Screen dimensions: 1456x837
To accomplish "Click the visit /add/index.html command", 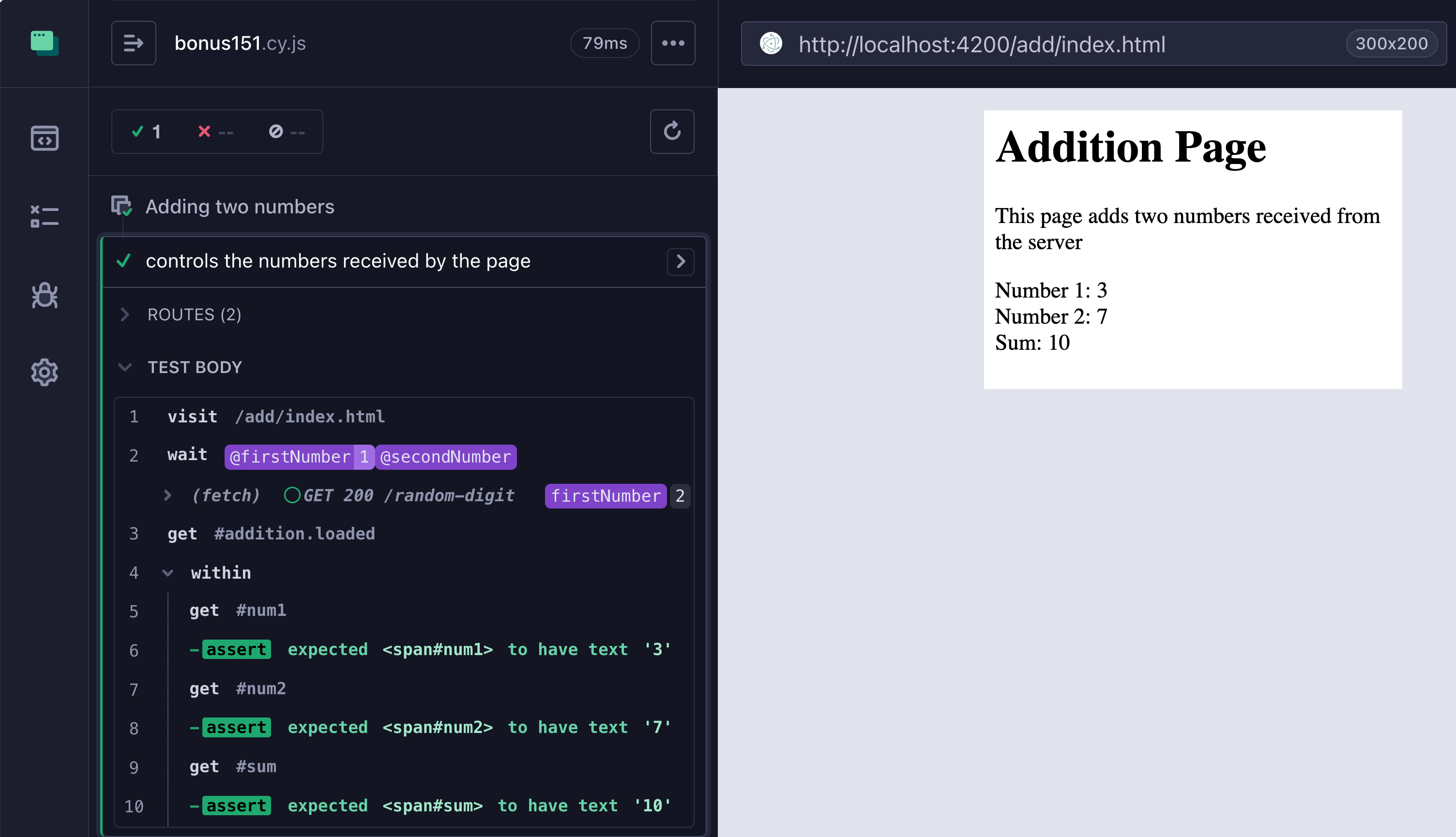I will pyautogui.click(x=276, y=416).
